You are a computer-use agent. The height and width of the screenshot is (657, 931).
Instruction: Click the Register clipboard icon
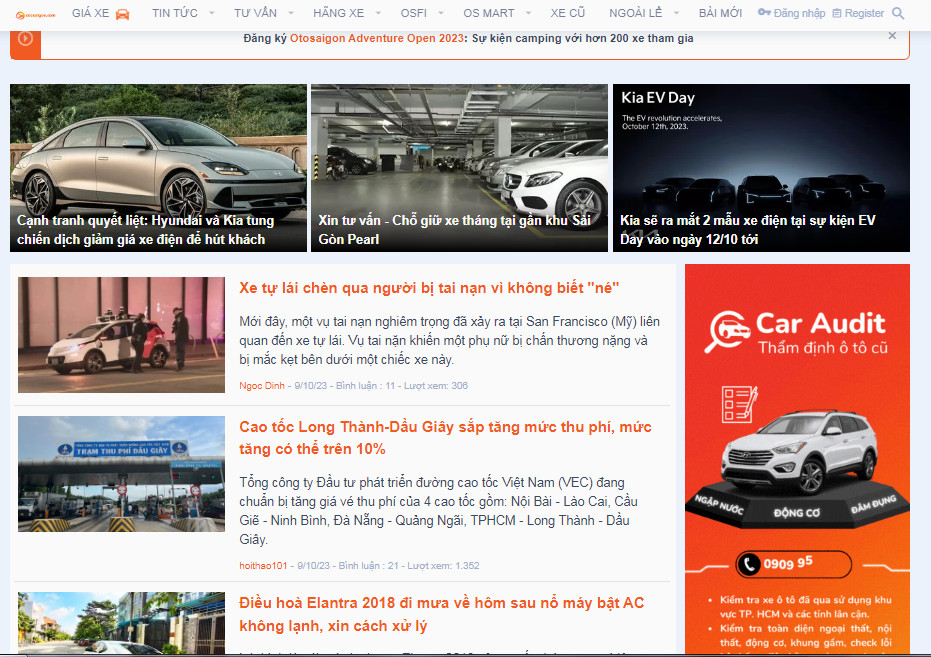(x=837, y=14)
